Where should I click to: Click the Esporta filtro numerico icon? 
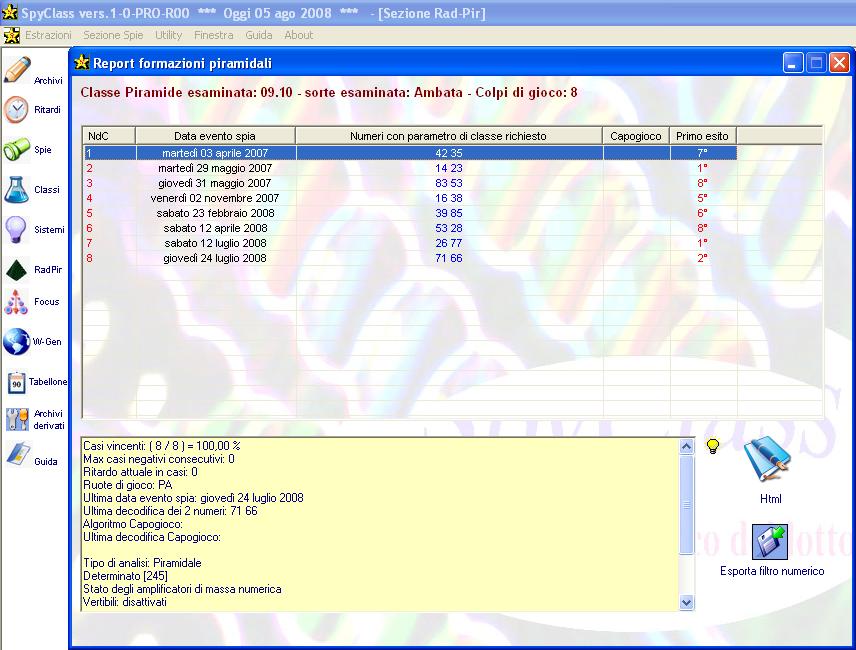click(770, 543)
